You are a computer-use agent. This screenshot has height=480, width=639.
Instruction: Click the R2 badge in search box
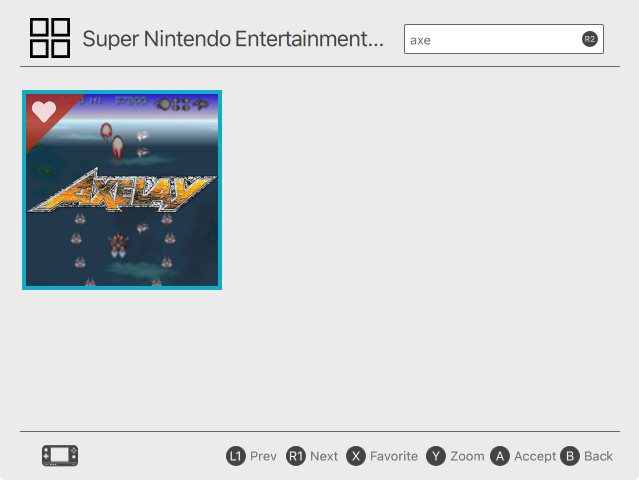pos(589,39)
